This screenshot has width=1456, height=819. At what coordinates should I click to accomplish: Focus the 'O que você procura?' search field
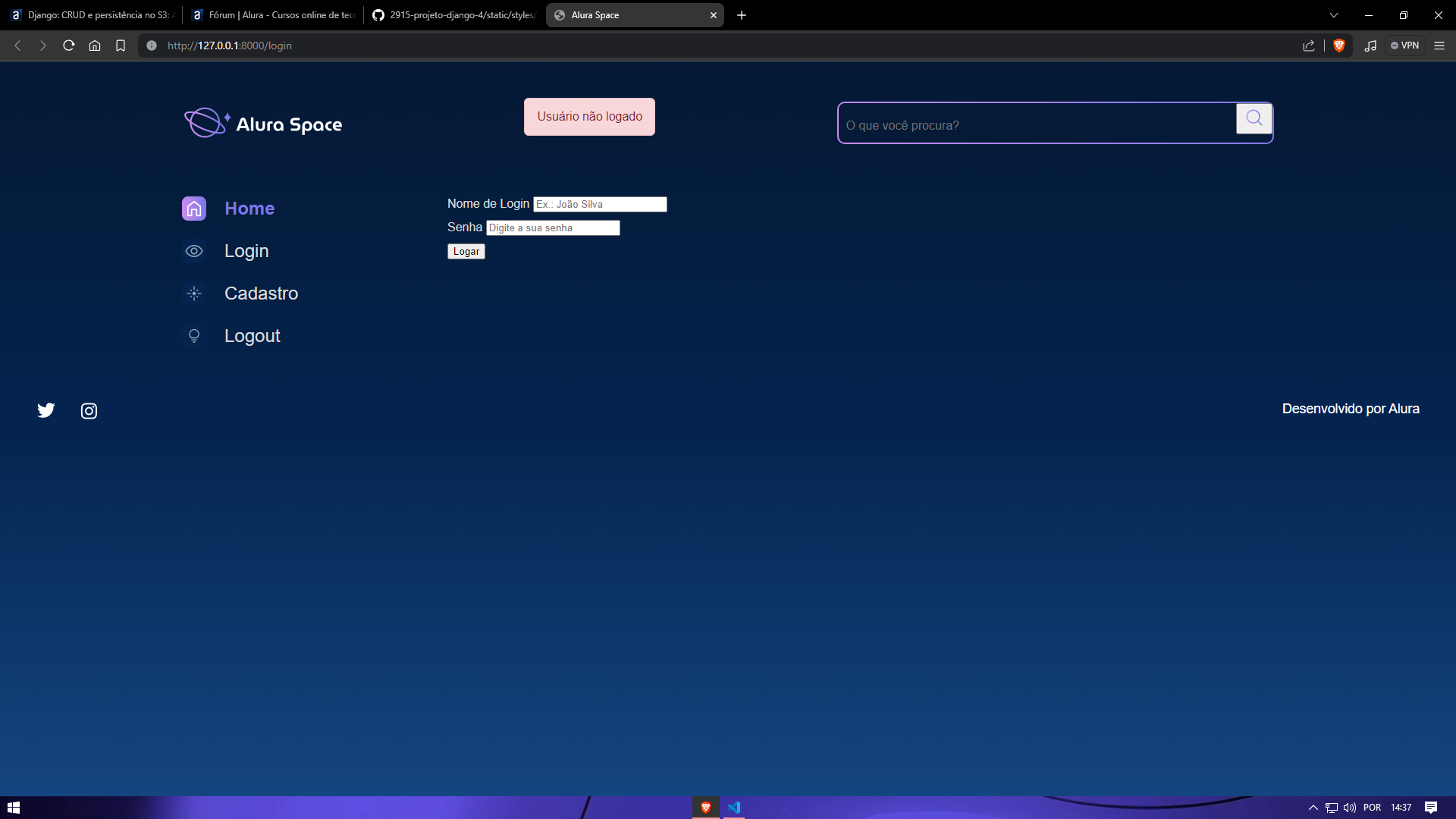click(x=1037, y=124)
